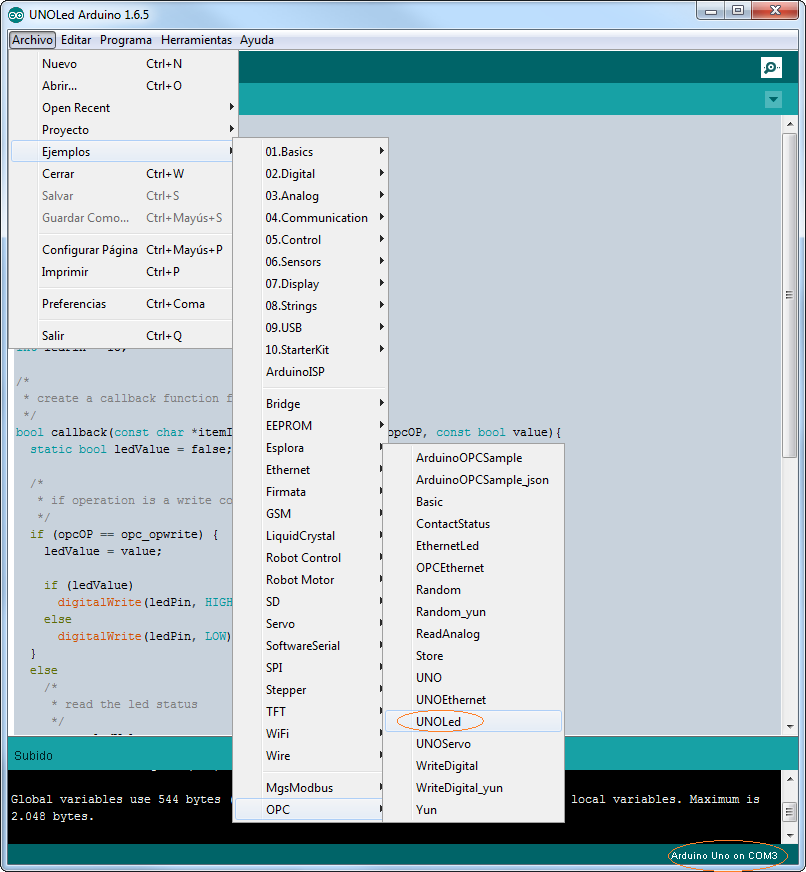
Task: Expand the 01.Basics examples
Action: (310, 152)
